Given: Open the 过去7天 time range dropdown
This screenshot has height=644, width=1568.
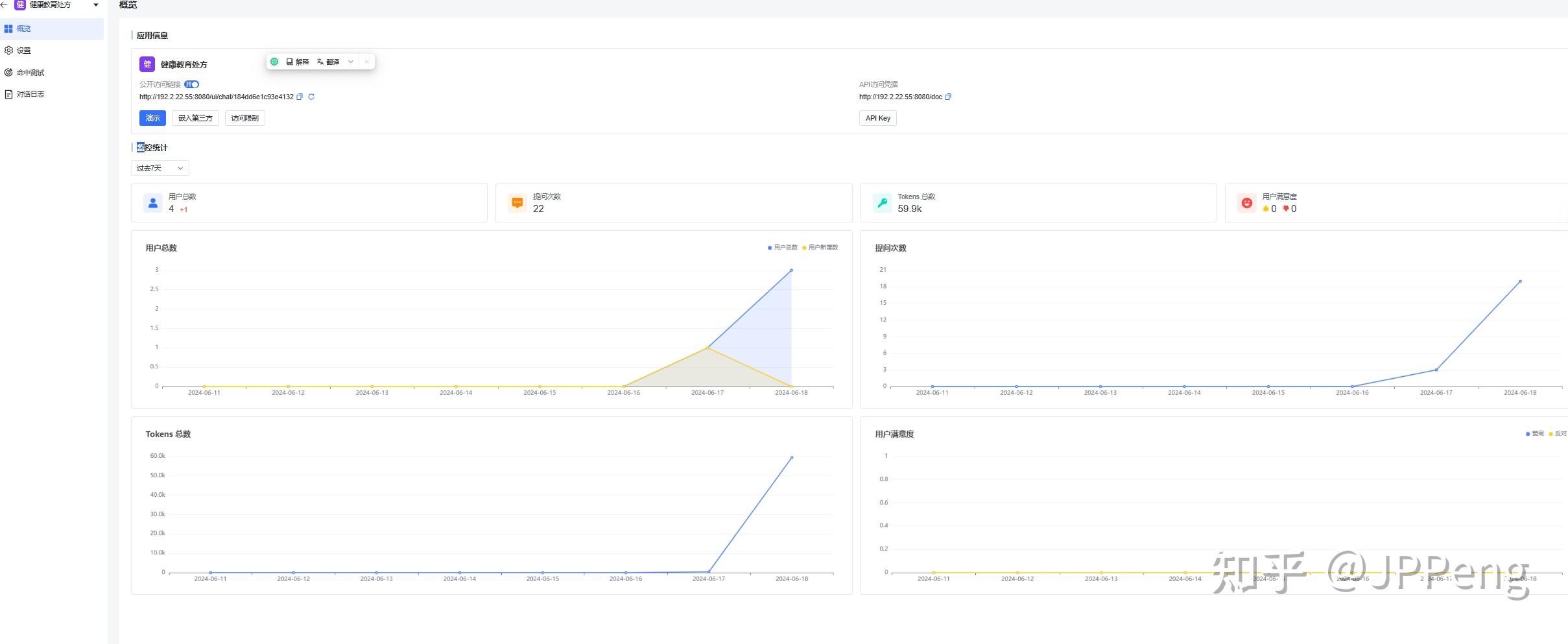Looking at the screenshot, I should tap(160, 168).
